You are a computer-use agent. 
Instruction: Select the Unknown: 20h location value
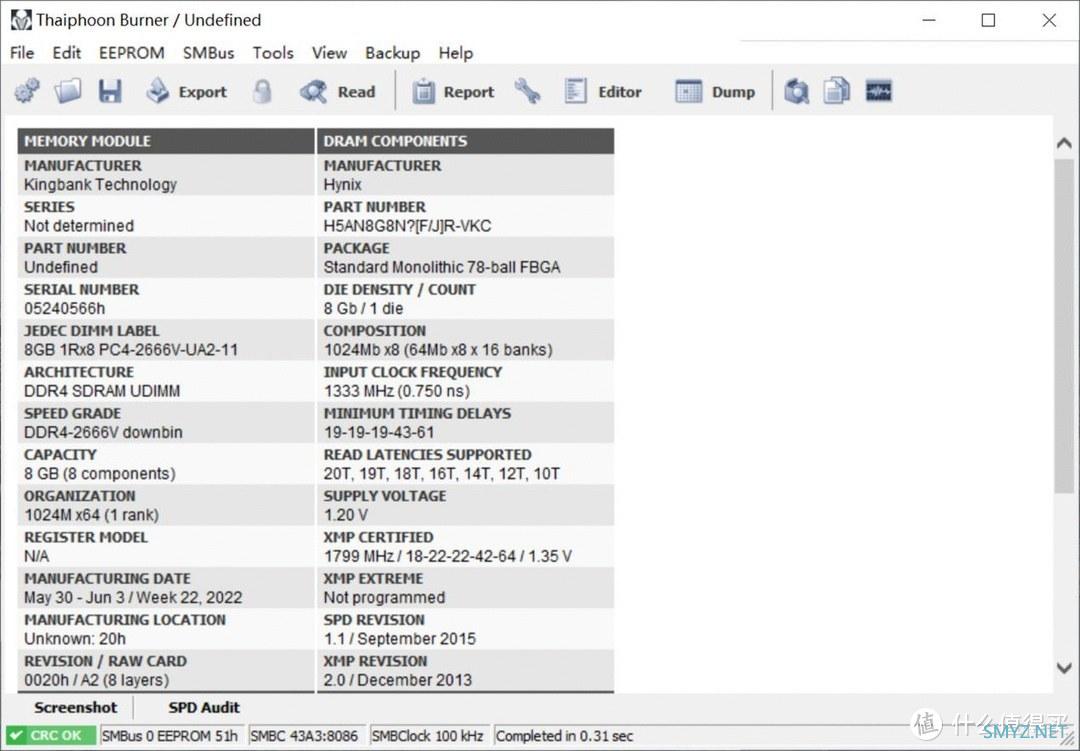(75, 639)
